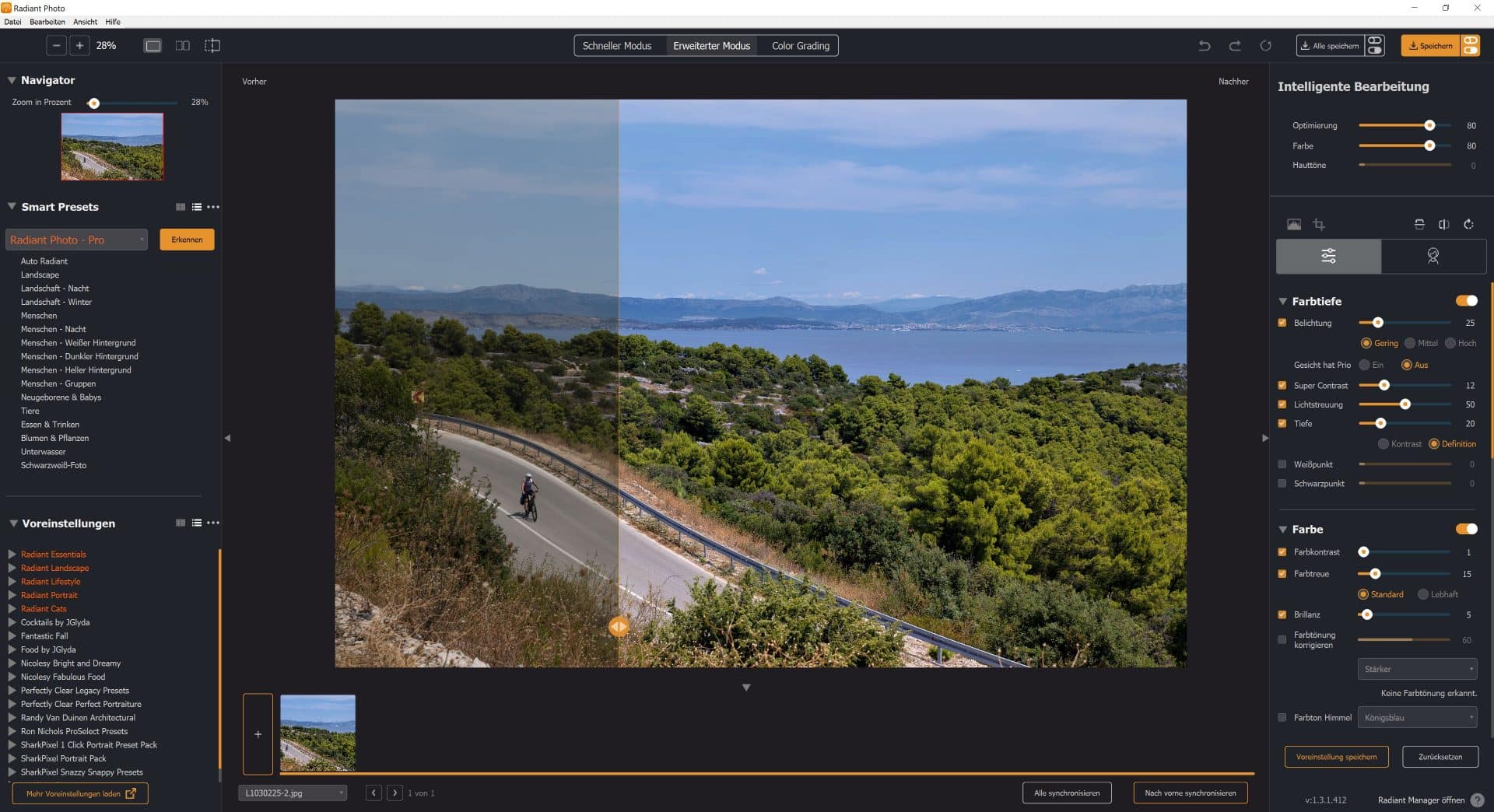The image size is (1494, 812).
Task: Click the Erkennen button
Action: [187, 240]
